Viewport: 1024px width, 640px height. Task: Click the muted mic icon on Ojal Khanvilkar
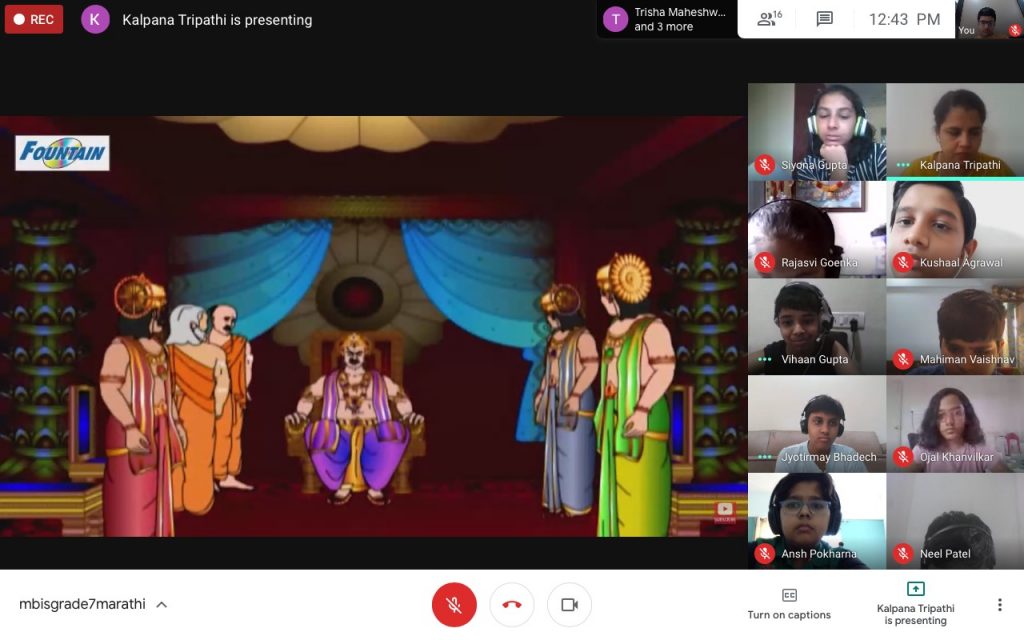[903, 456]
